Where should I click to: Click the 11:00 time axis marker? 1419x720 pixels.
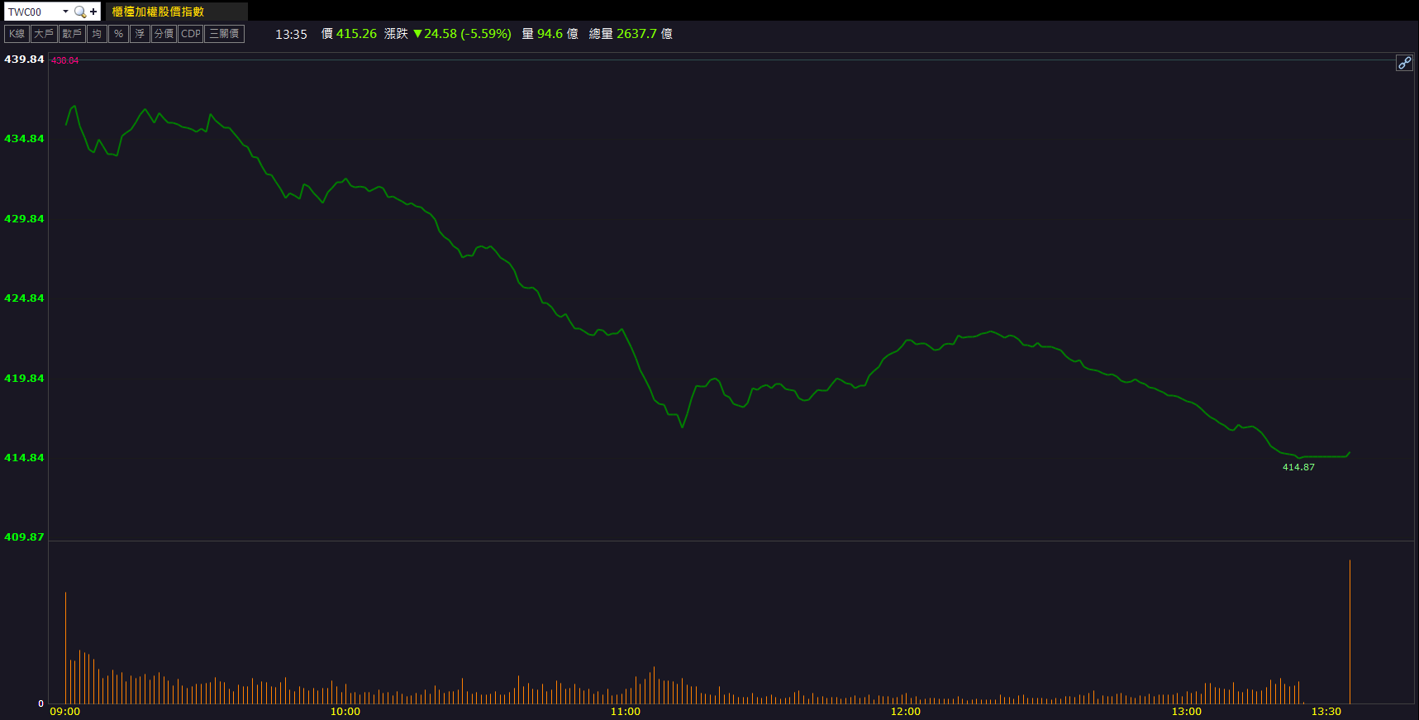(625, 711)
